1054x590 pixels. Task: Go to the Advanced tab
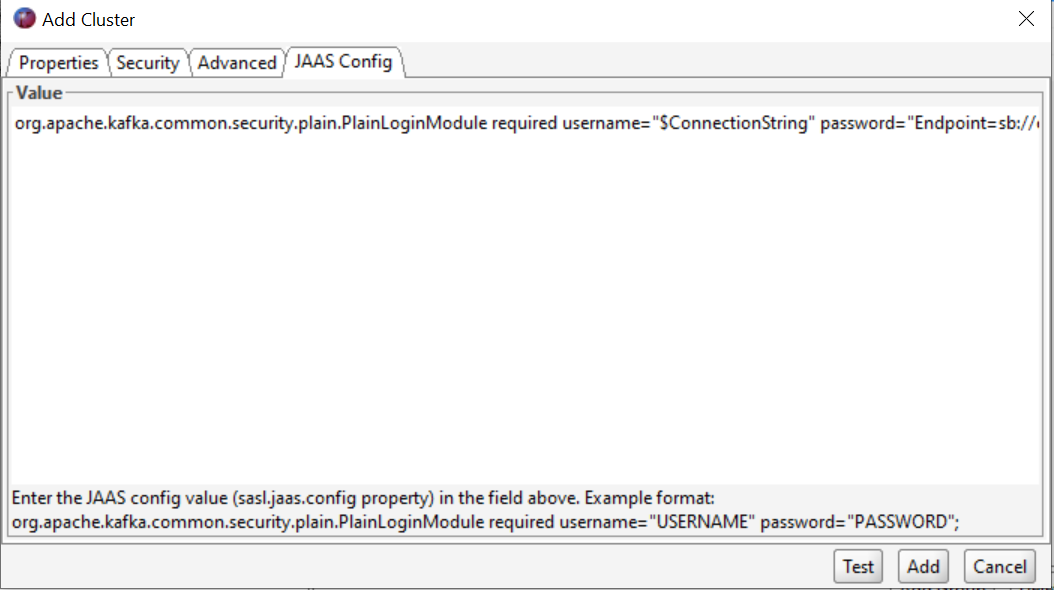[236, 63]
